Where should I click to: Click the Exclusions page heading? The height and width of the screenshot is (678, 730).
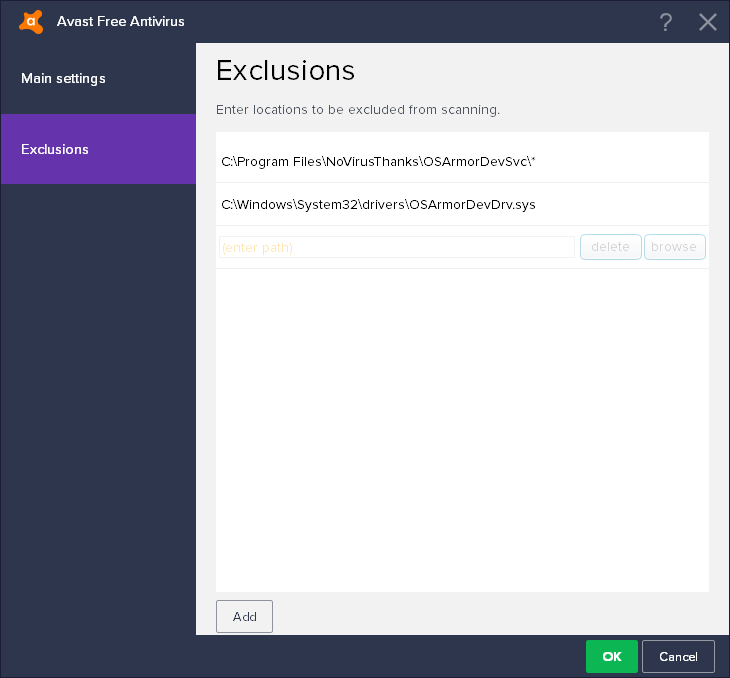tap(286, 70)
